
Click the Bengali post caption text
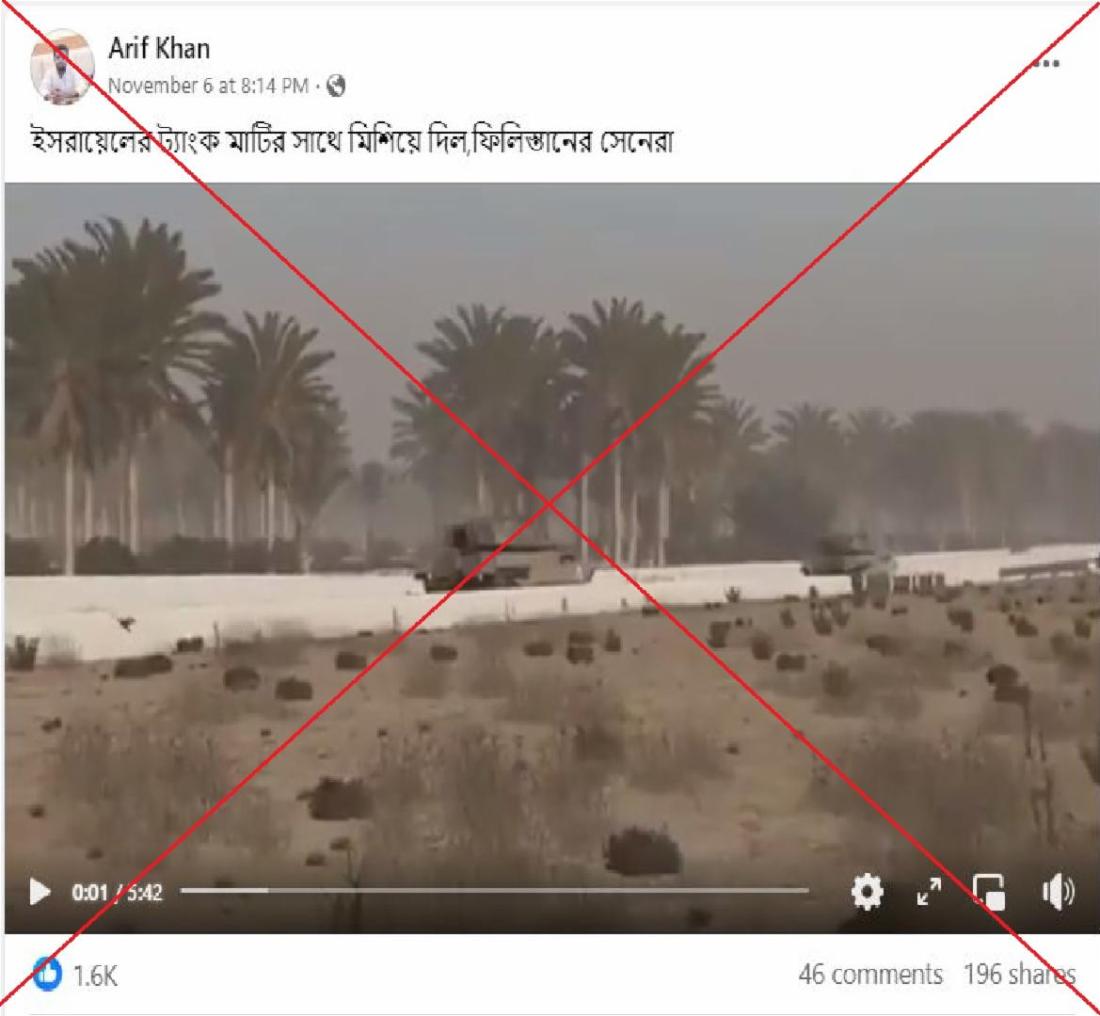coord(351,141)
